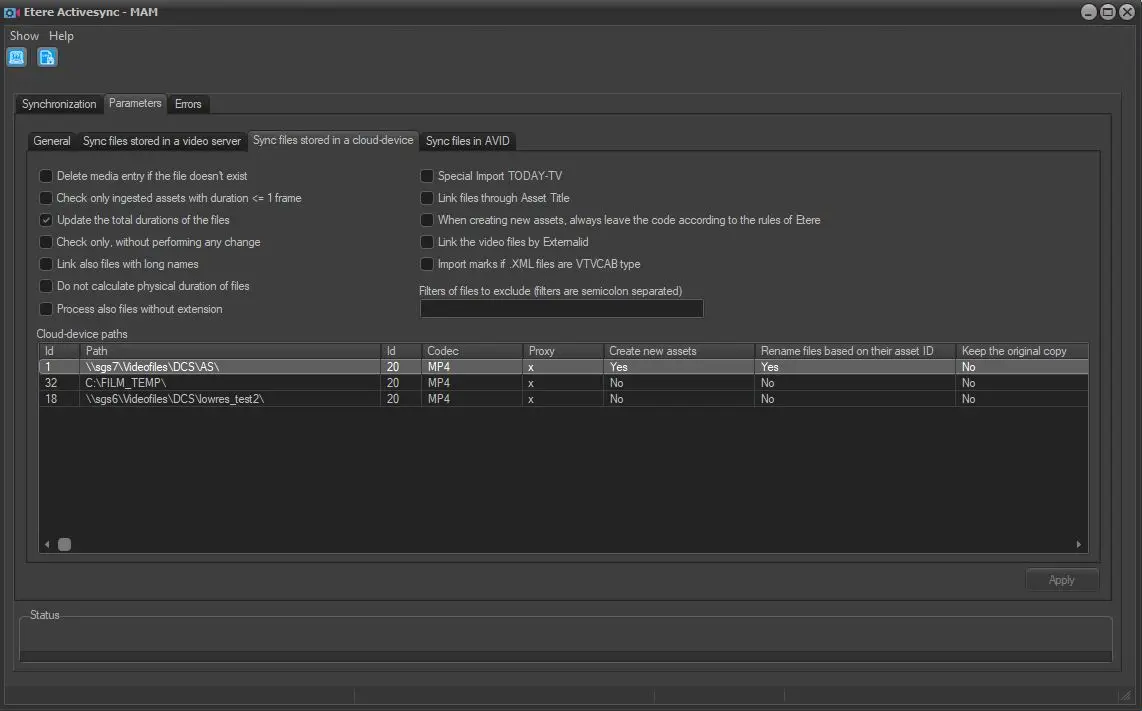Tick Link files through Asset Title
The height and width of the screenshot is (711, 1142).
[427, 198]
